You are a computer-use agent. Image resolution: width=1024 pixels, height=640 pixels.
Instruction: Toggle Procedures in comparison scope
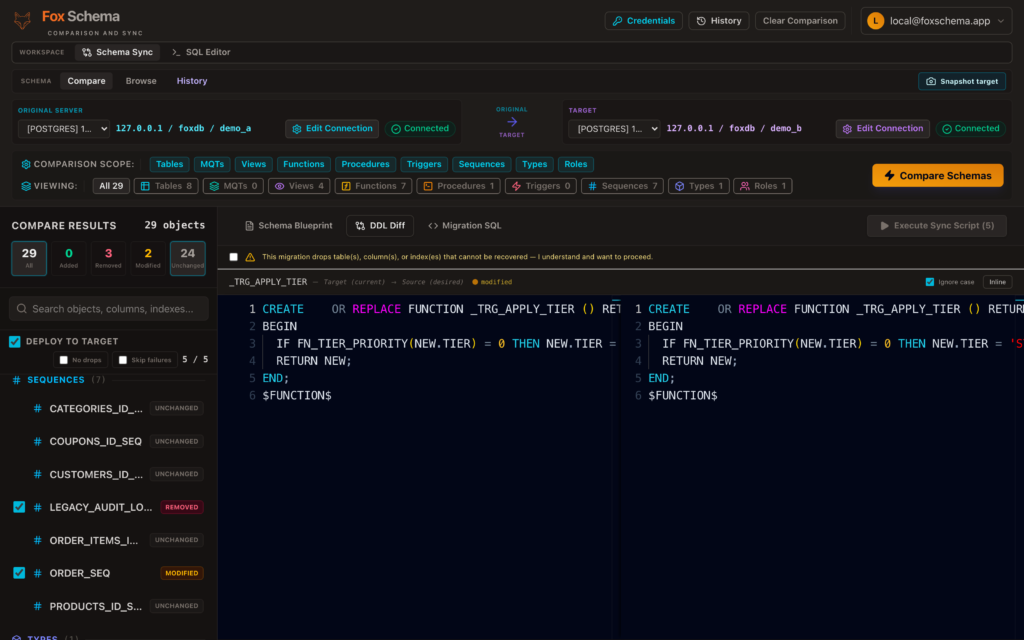point(365,165)
